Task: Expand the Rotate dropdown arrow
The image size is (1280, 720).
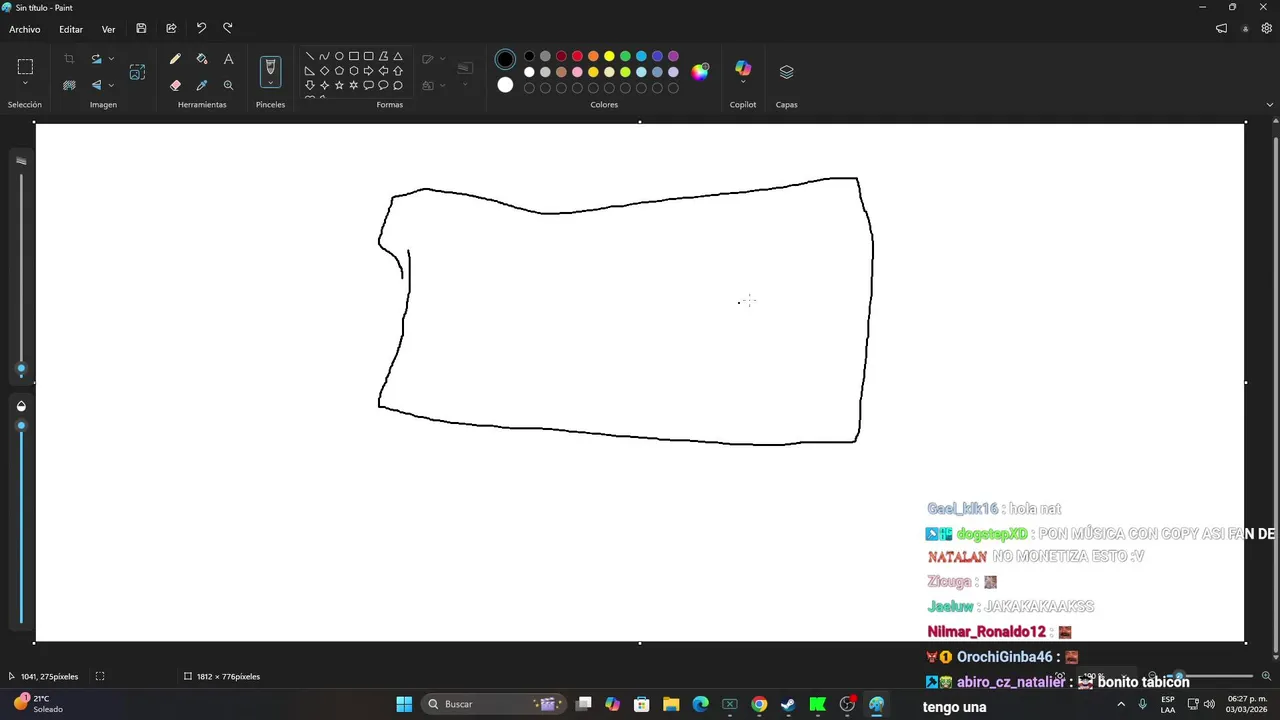Action: [x=111, y=60]
